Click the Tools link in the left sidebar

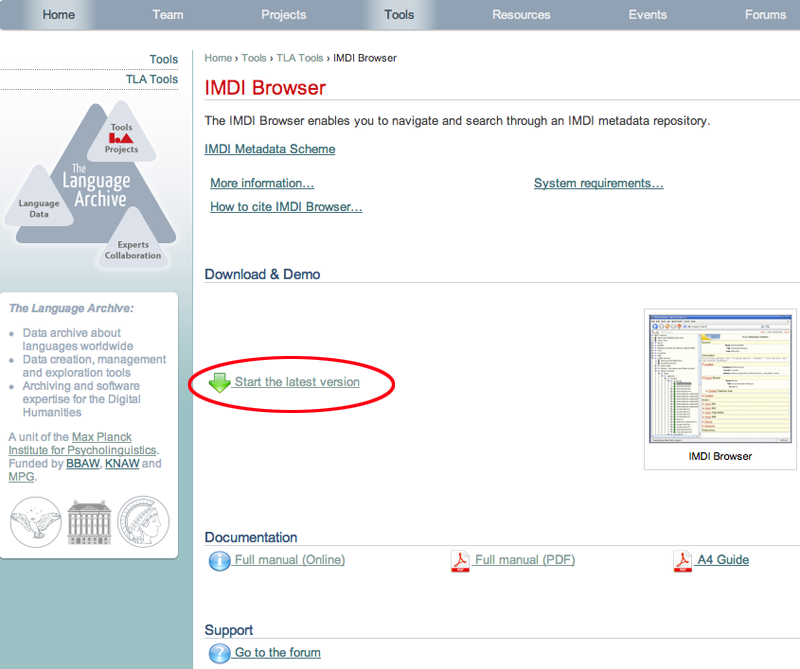tap(164, 60)
